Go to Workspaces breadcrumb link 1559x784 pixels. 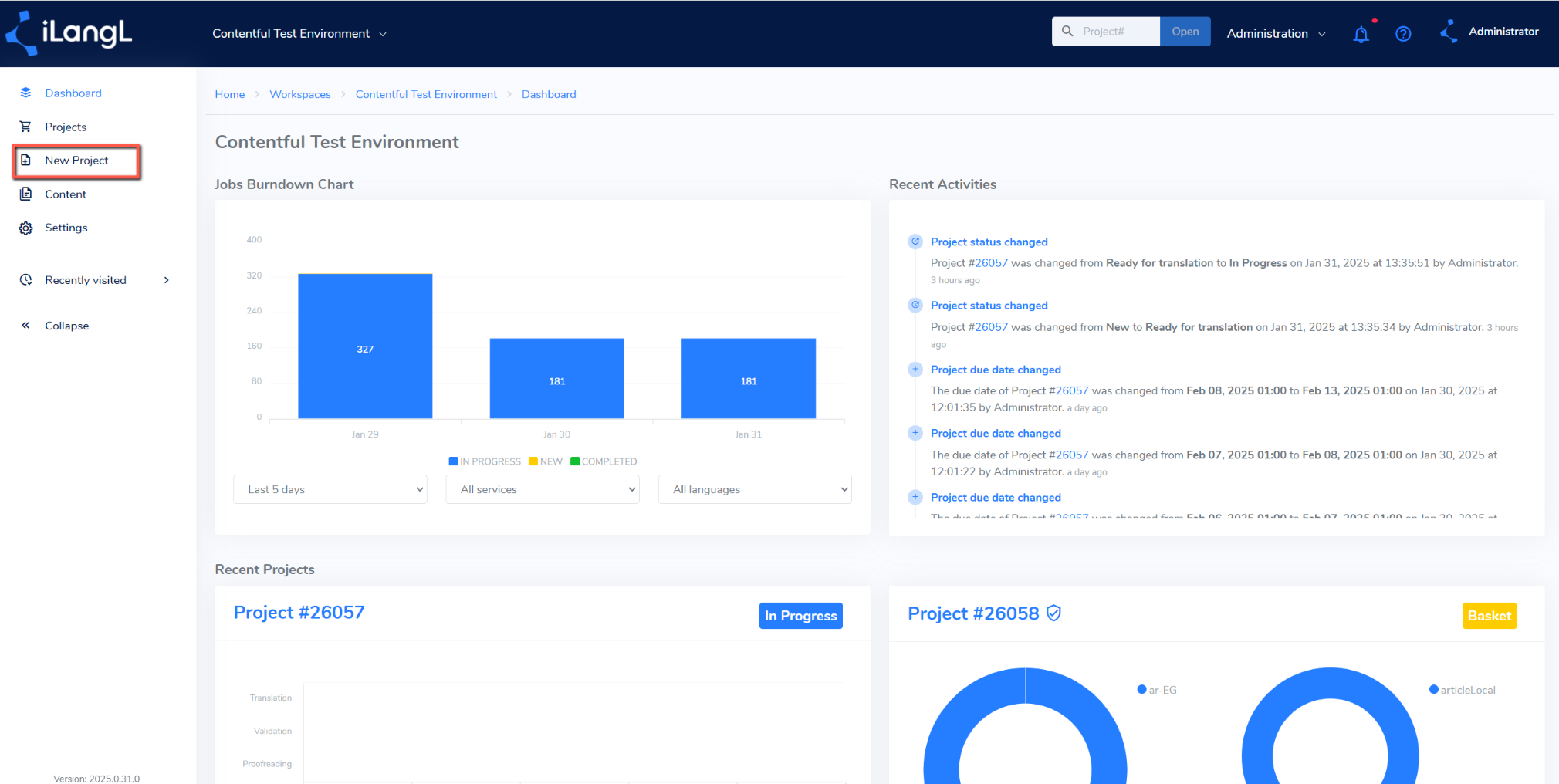[300, 94]
